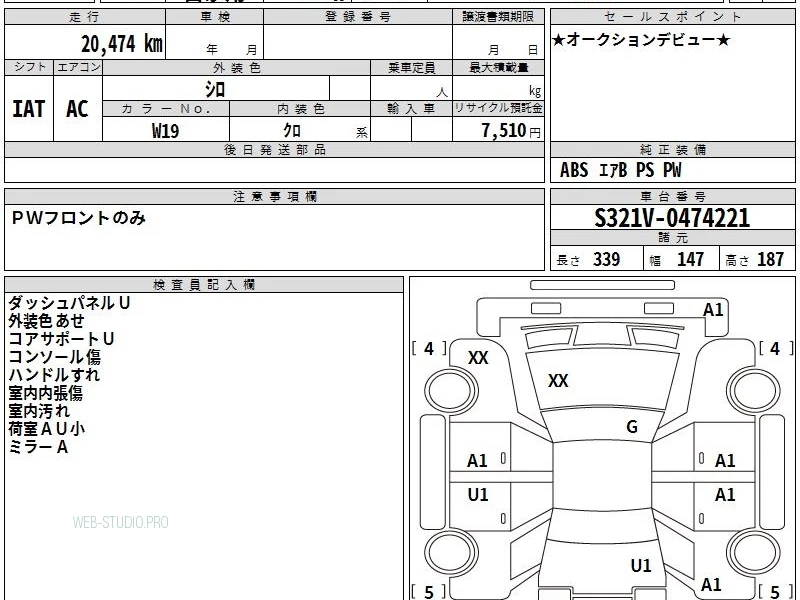Click the エアコン header cell
This screenshot has width=800, height=600.
[x=78, y=67]
